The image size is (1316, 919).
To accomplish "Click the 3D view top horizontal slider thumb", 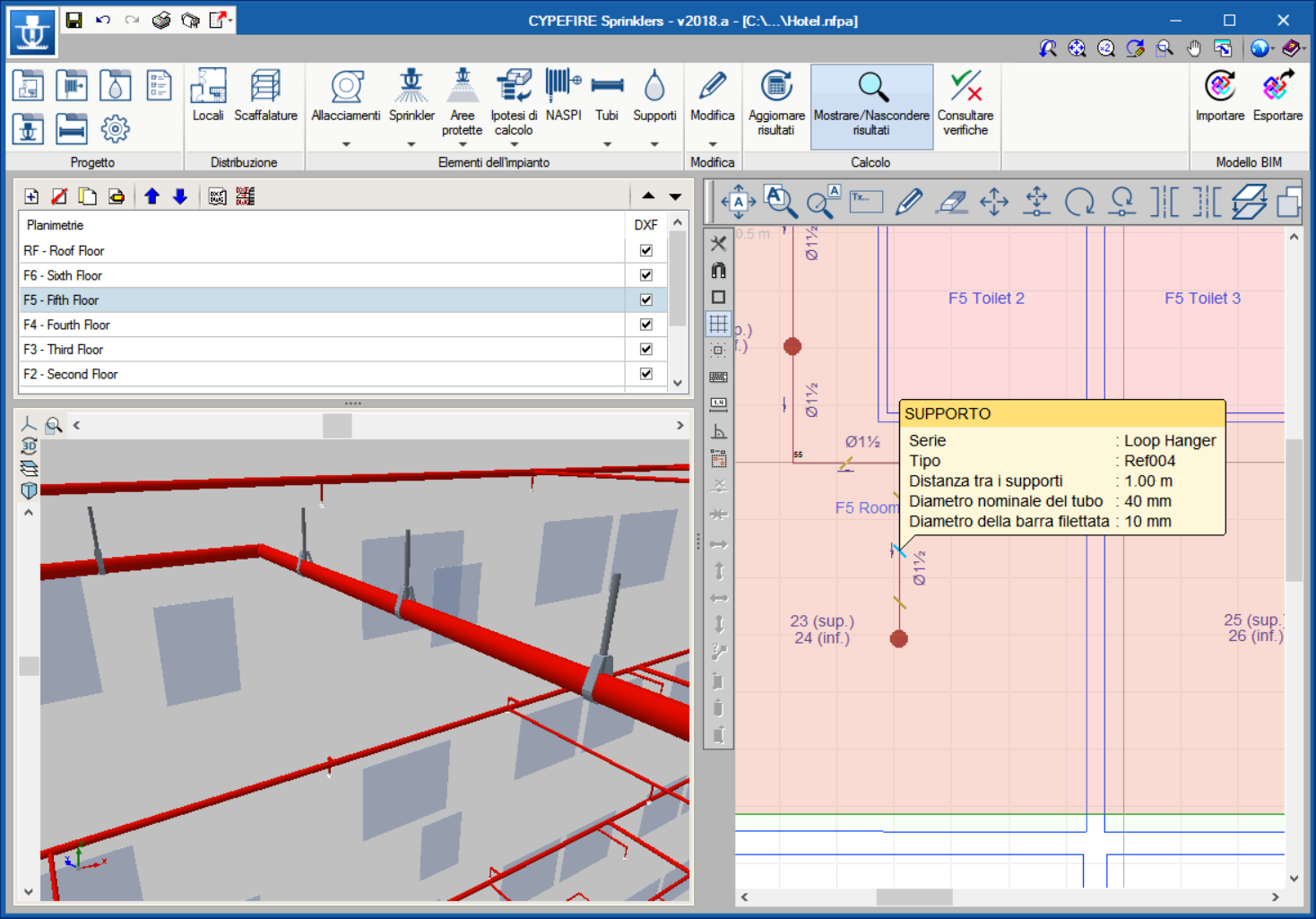I will tap(337, 426).
